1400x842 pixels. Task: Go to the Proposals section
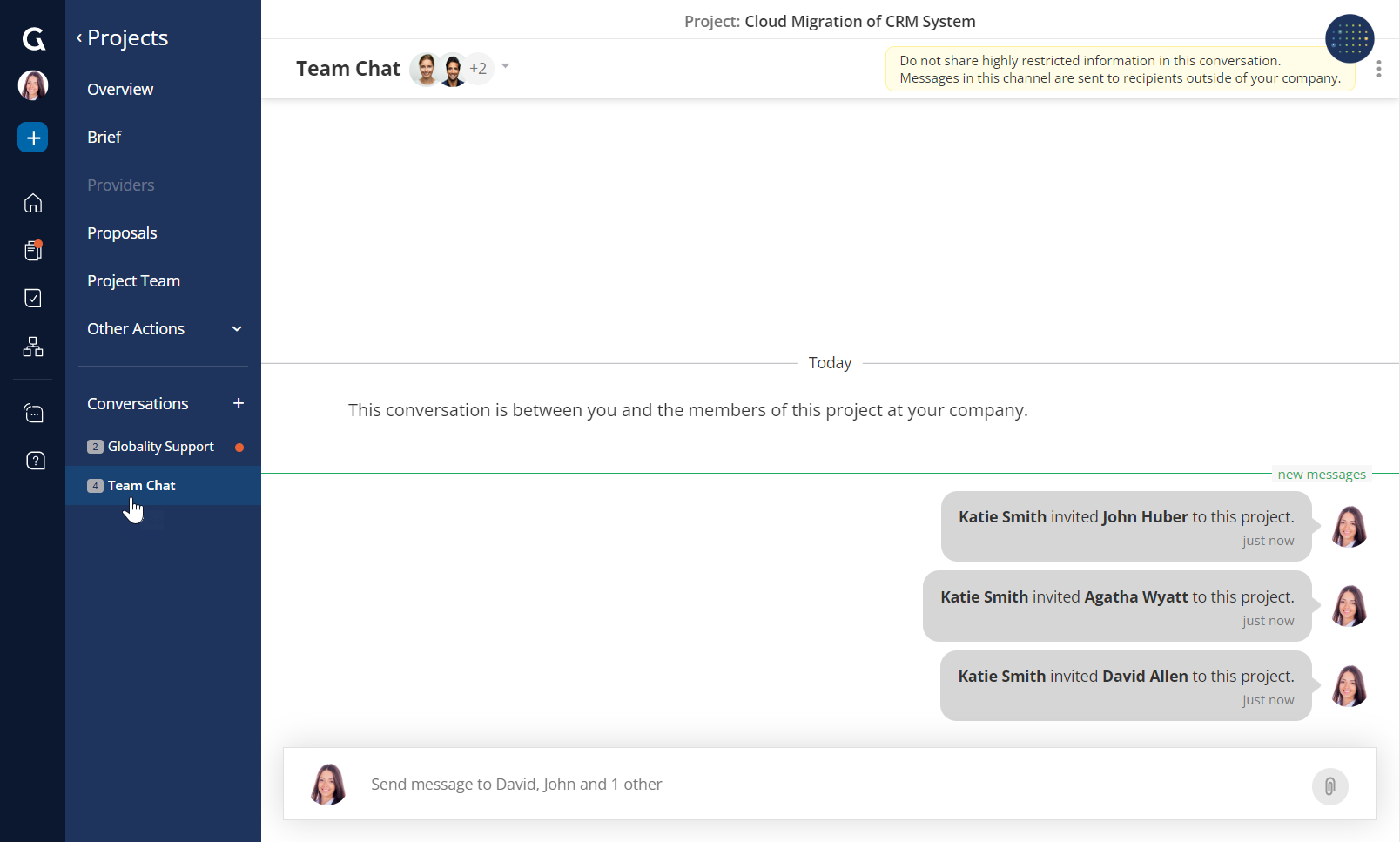[122, 232]
